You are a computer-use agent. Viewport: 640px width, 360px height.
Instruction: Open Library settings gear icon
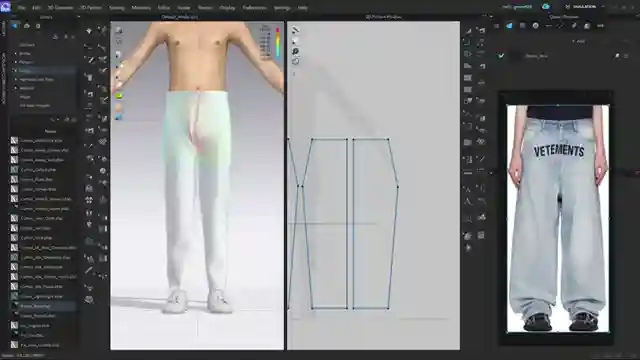coord(38,26)
